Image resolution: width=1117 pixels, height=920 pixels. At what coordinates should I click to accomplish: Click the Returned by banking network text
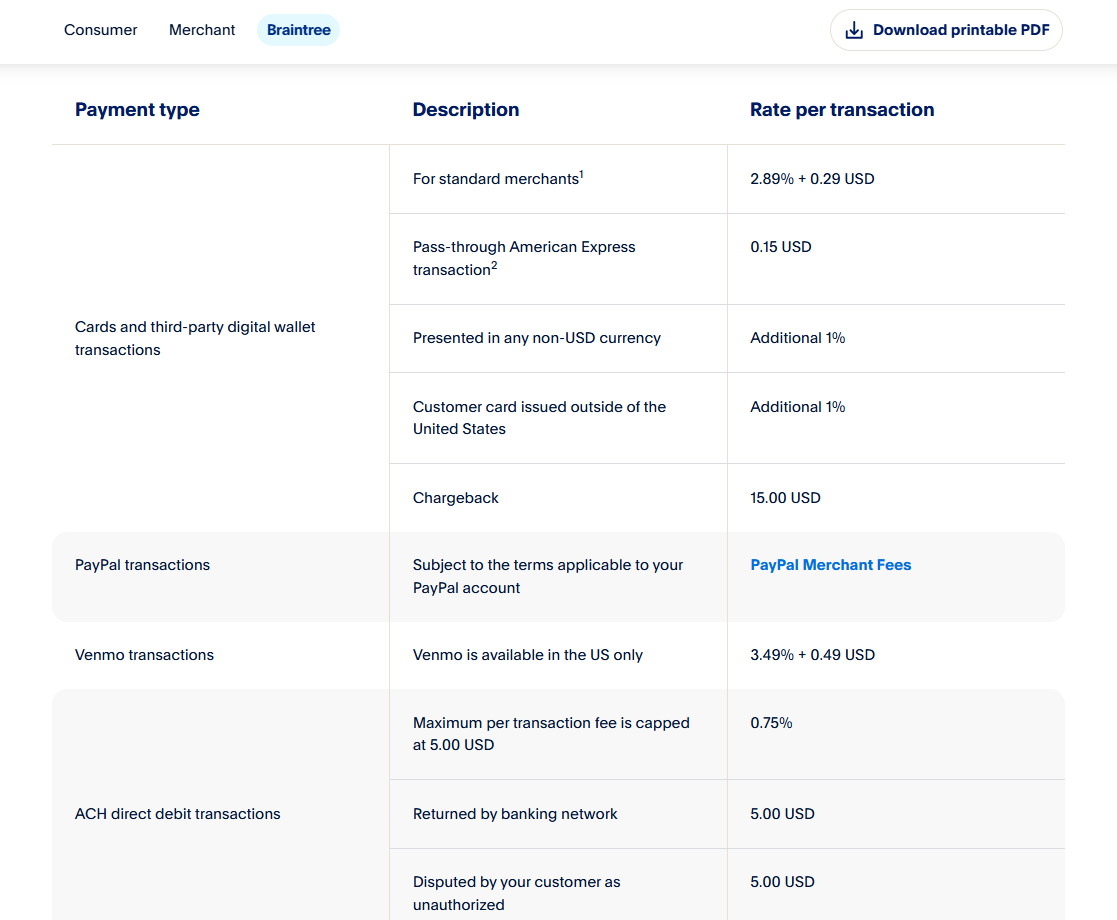pyautogui.click(x=515, y=814)
